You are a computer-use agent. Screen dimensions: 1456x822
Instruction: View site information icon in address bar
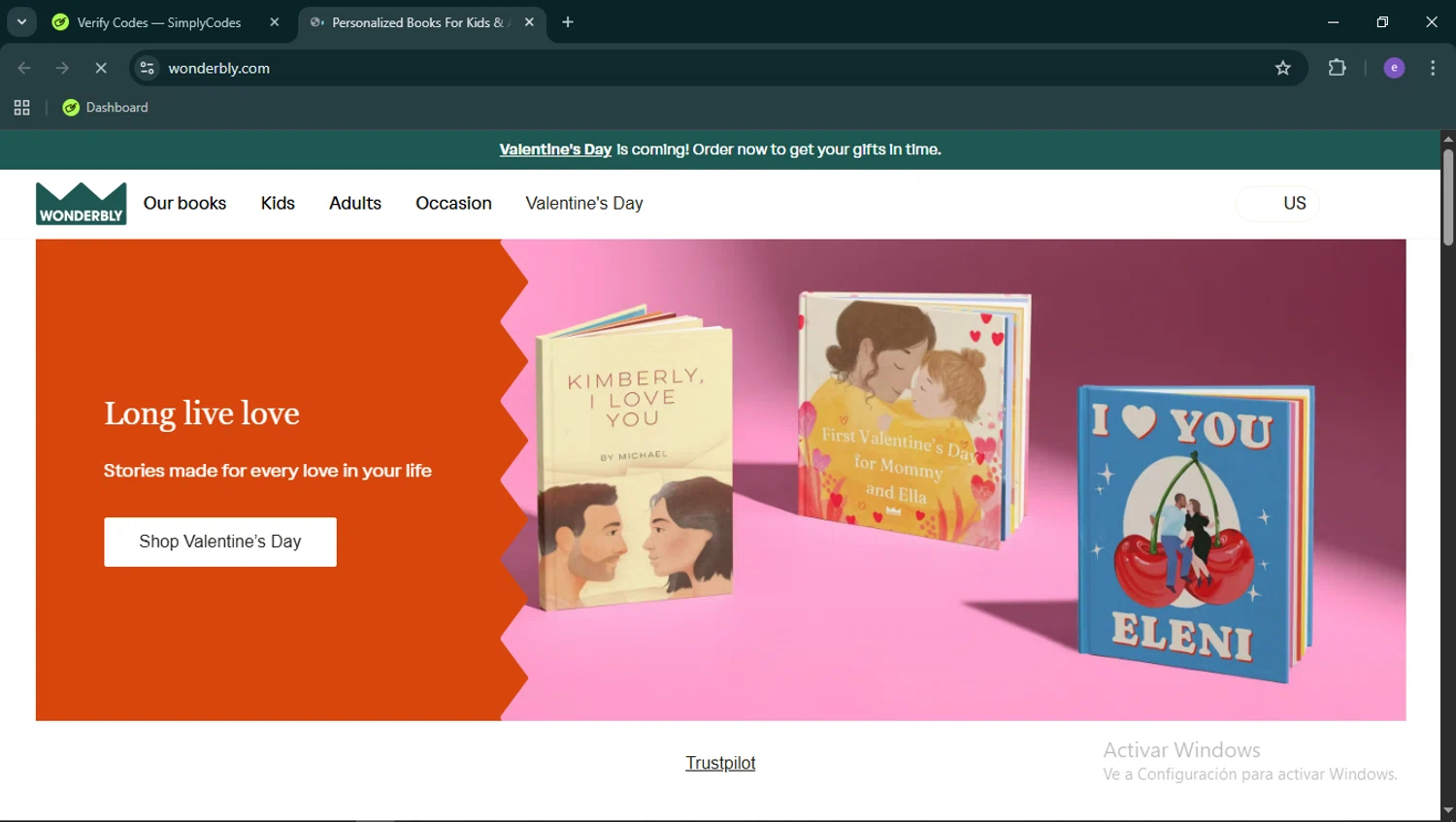click(148, 68)
